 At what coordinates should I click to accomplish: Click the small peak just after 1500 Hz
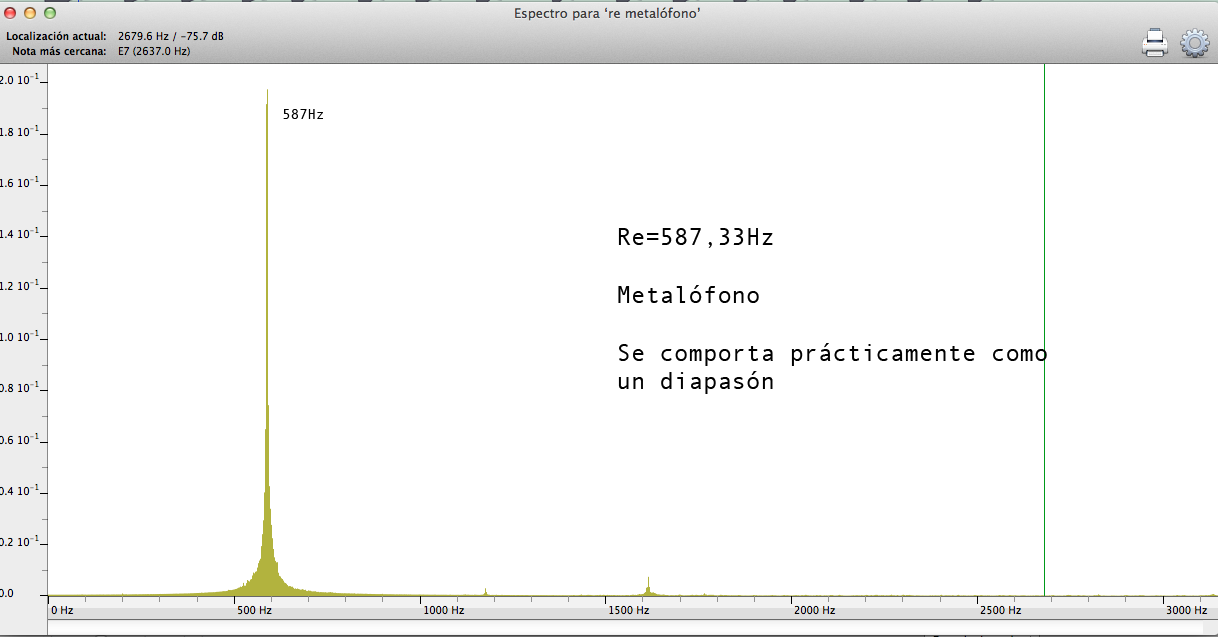coord(648,586)
